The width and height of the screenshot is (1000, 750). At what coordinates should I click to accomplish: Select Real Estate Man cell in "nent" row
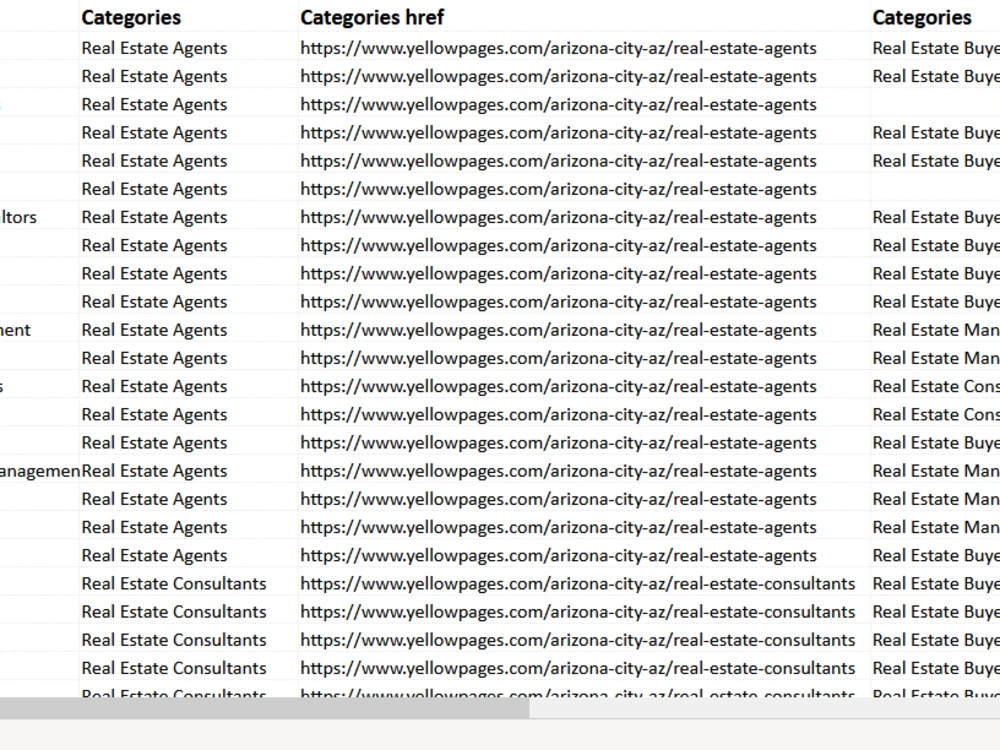coord(936,330)
